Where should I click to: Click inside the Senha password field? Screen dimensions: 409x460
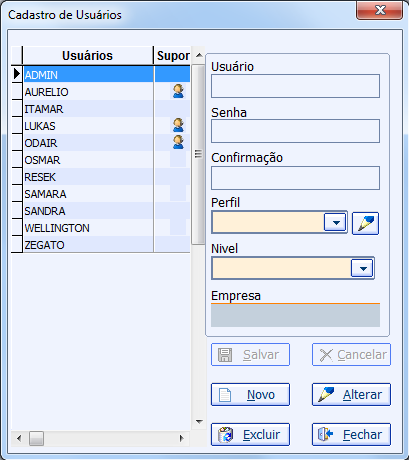pyautogui.click(x=295, y=131)
